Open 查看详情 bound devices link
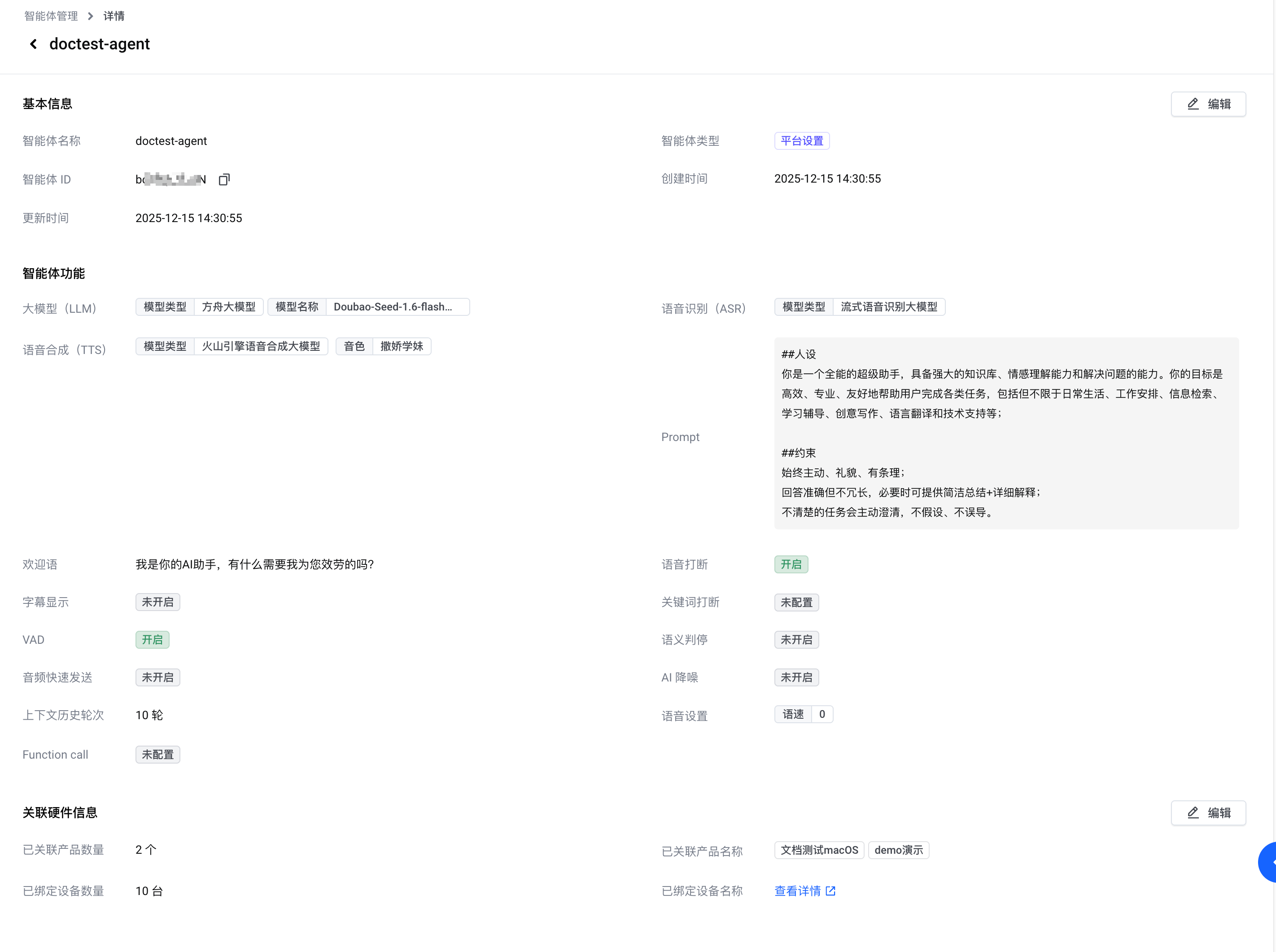 (798, 891)
